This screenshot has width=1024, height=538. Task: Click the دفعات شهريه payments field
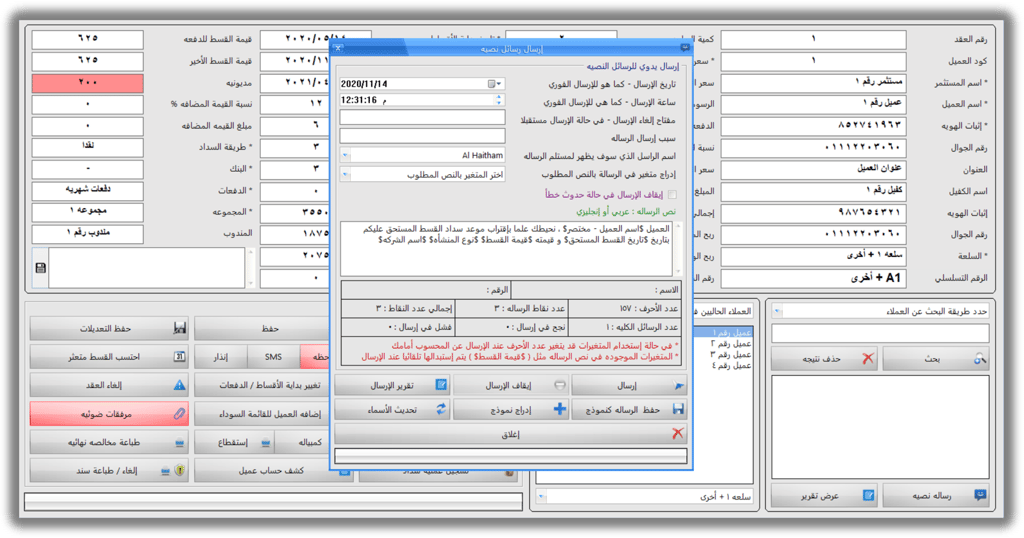coord(88,190)
